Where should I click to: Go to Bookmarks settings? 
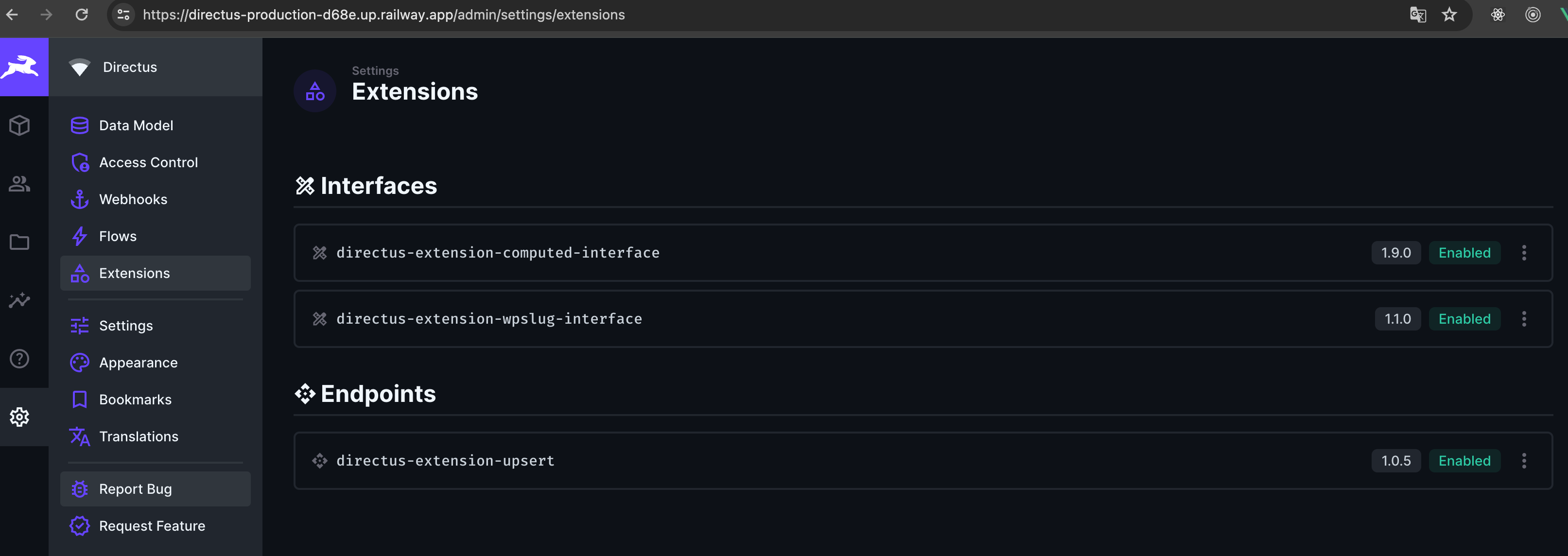[x=155, y=400]
